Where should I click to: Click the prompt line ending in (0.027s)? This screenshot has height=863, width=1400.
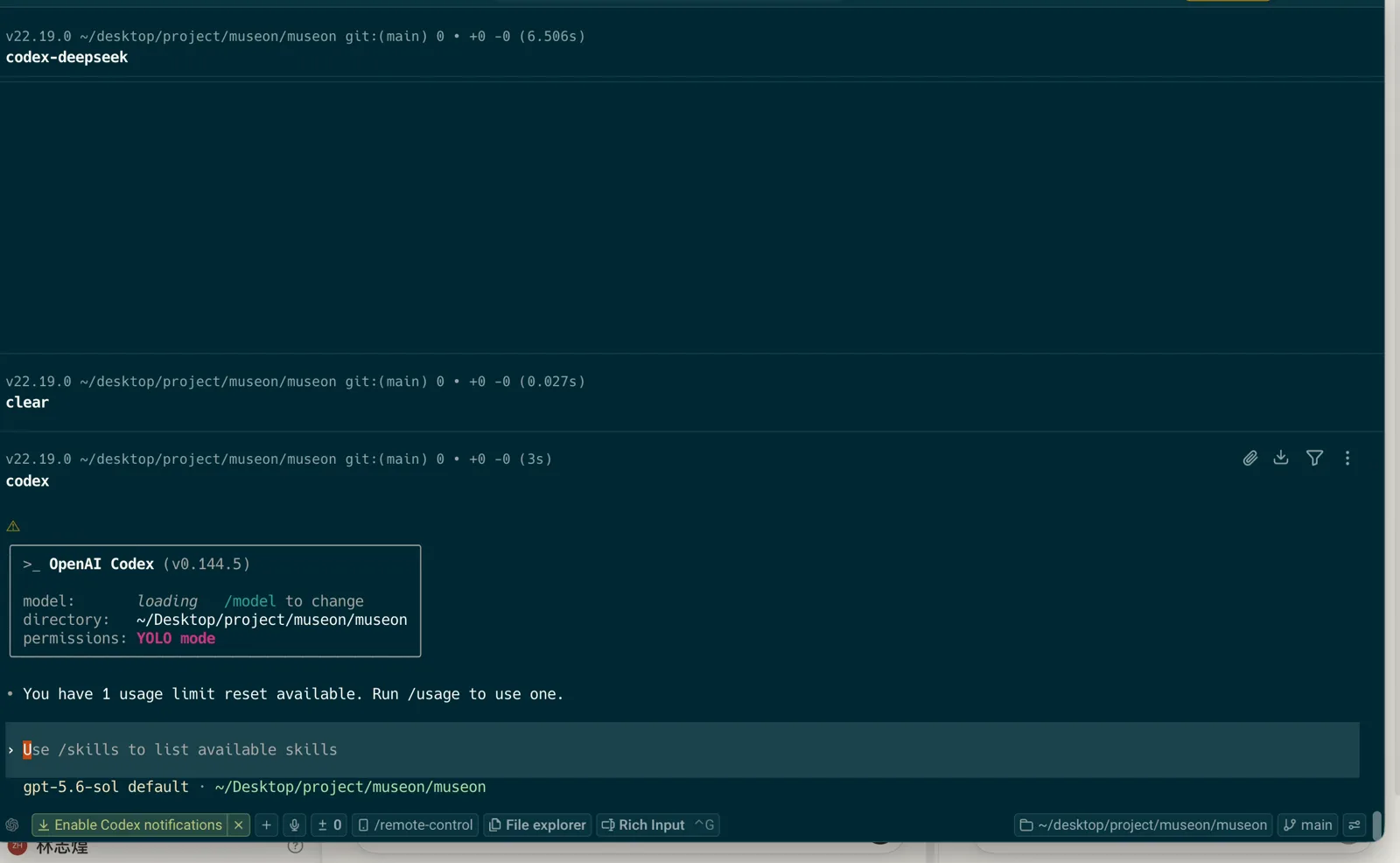(296, 382)
